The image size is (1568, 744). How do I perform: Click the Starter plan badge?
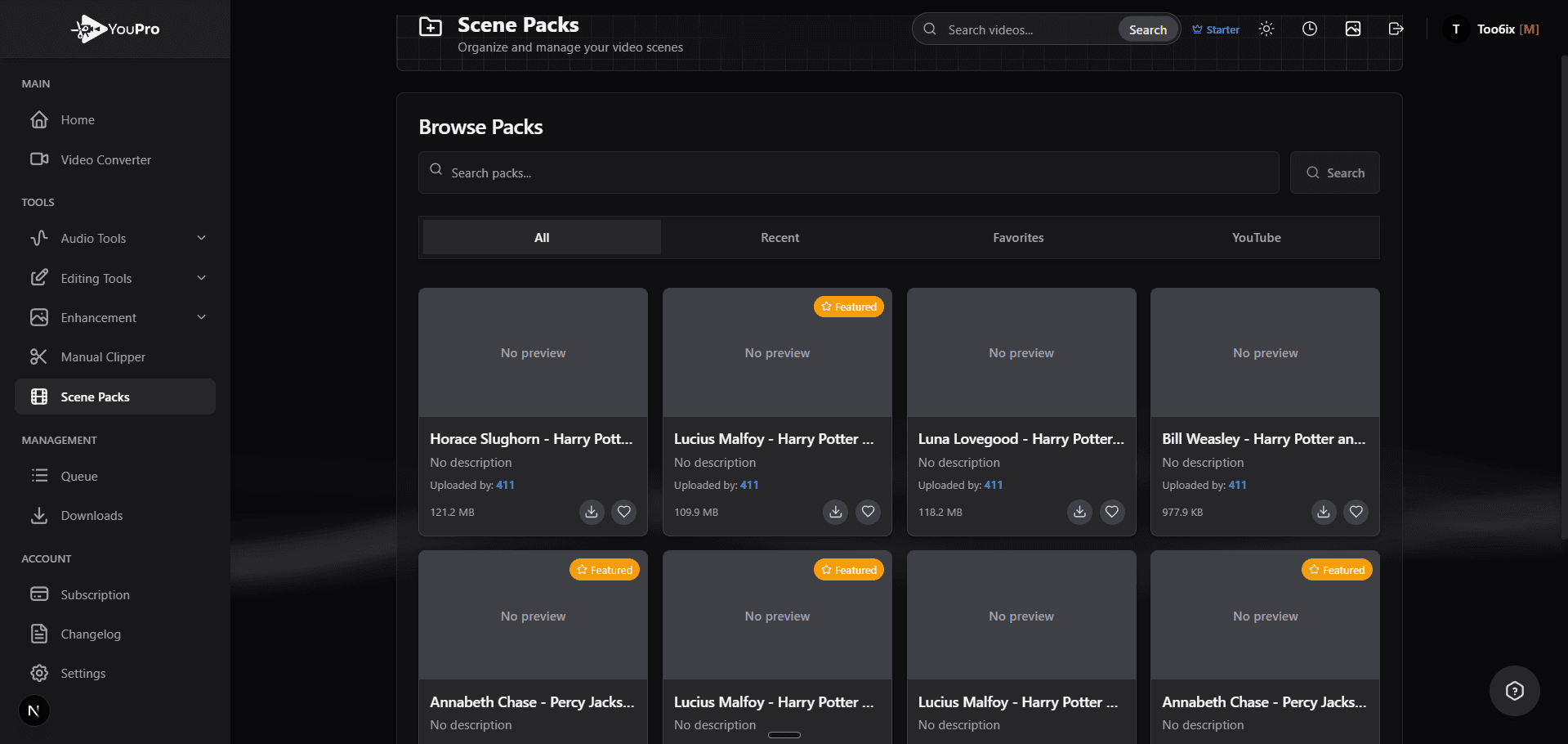coord(1216,29)
